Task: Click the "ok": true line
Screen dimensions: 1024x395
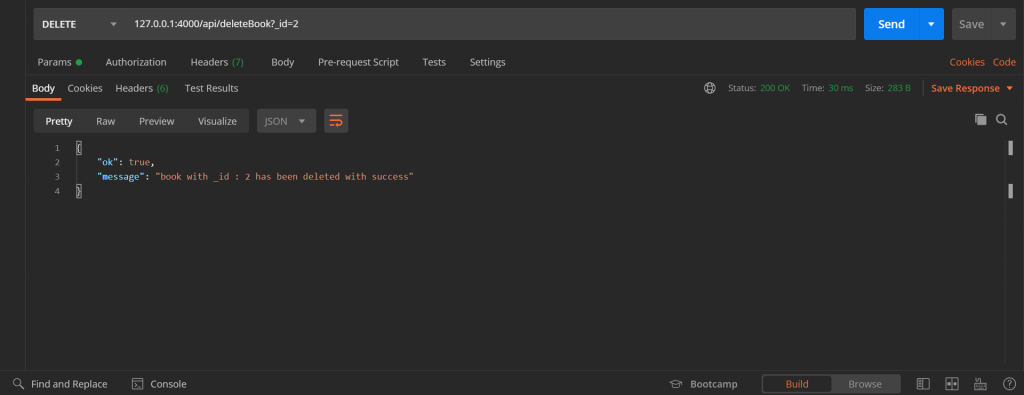Action: (125, 162)
